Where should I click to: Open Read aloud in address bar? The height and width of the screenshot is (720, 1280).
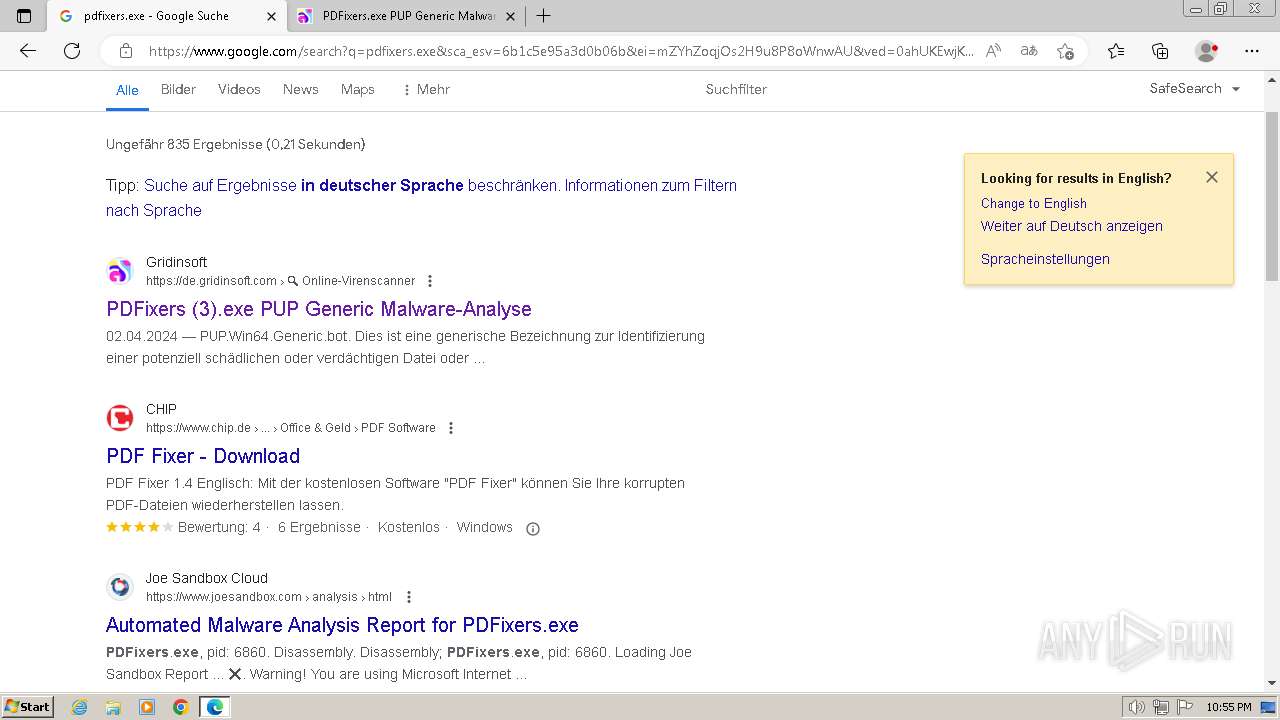(x=993, y=51)
